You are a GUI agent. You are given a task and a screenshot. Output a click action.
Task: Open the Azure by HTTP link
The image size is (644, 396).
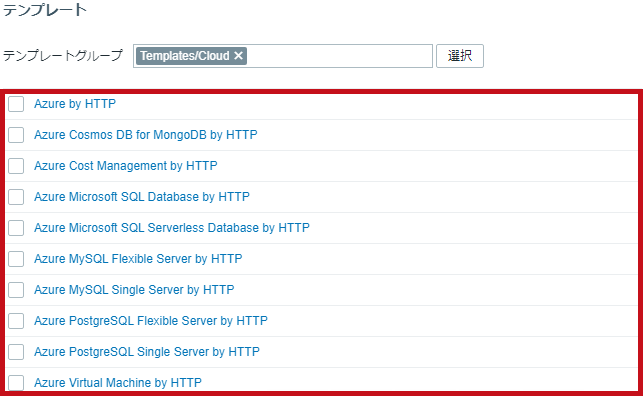[x=75, y=104]
